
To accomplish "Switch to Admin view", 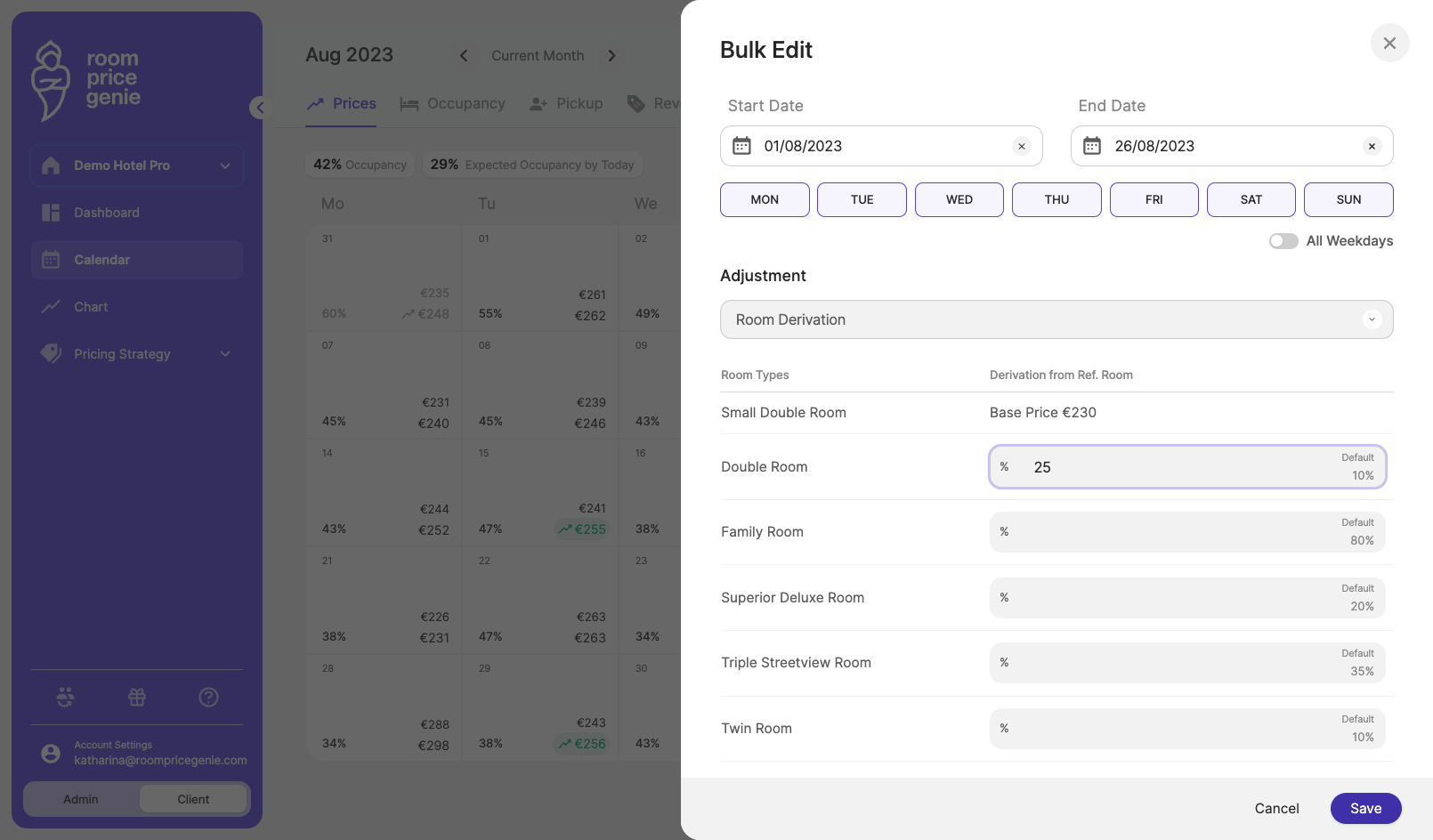I will [81, 799].
